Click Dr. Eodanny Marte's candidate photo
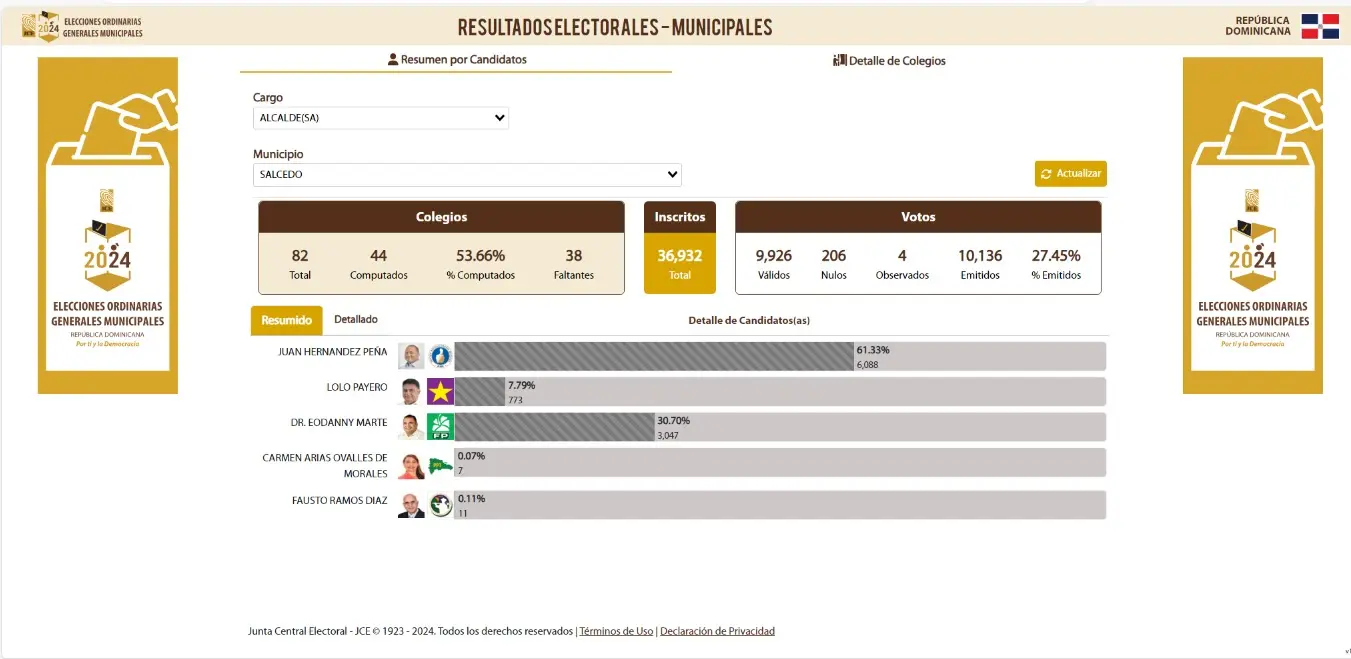 click(x=411, y=427)
